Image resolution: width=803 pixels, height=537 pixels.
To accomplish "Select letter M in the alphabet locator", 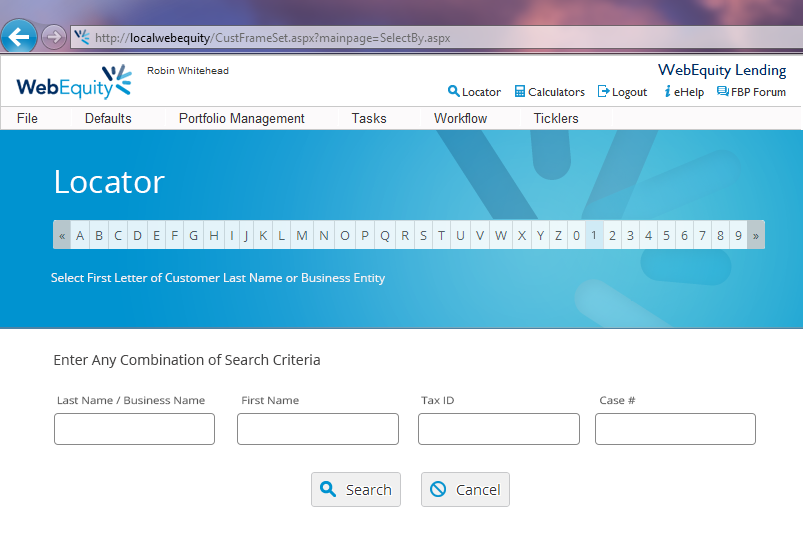I will click(302, 236).
